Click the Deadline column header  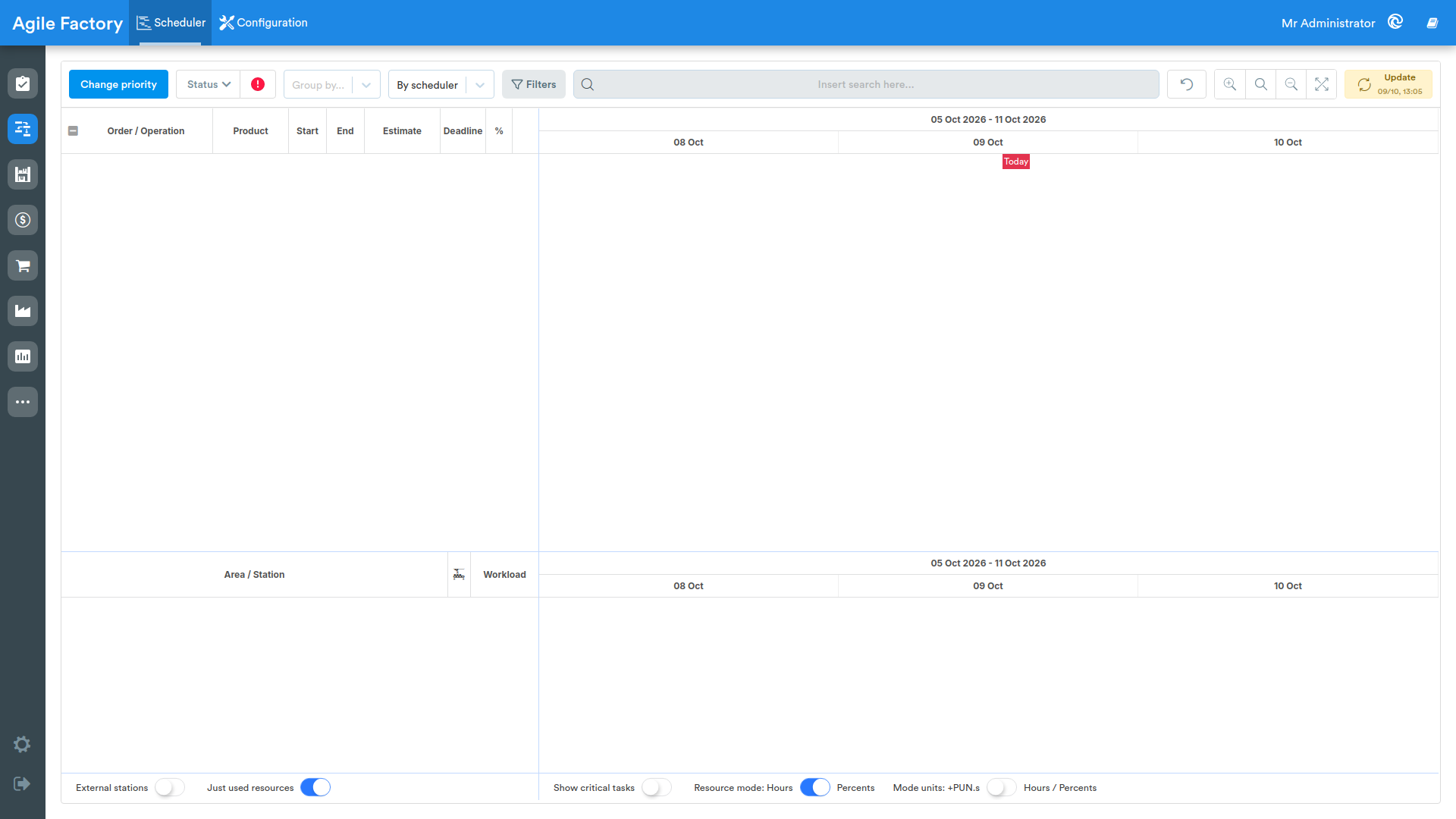463,131
